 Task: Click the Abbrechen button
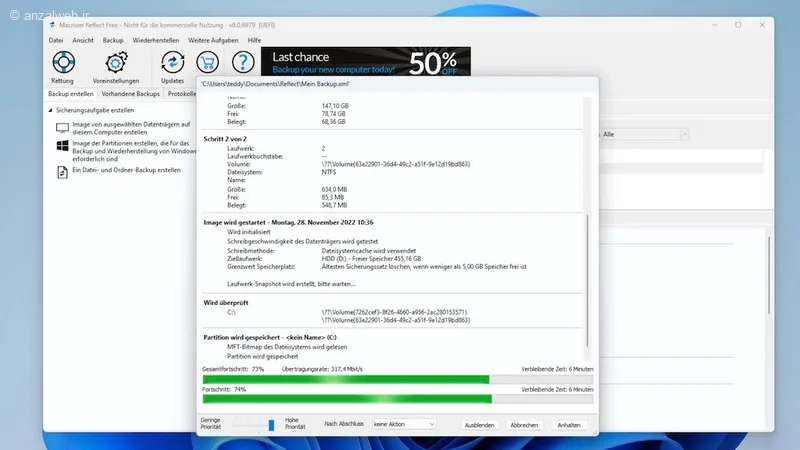524,425
